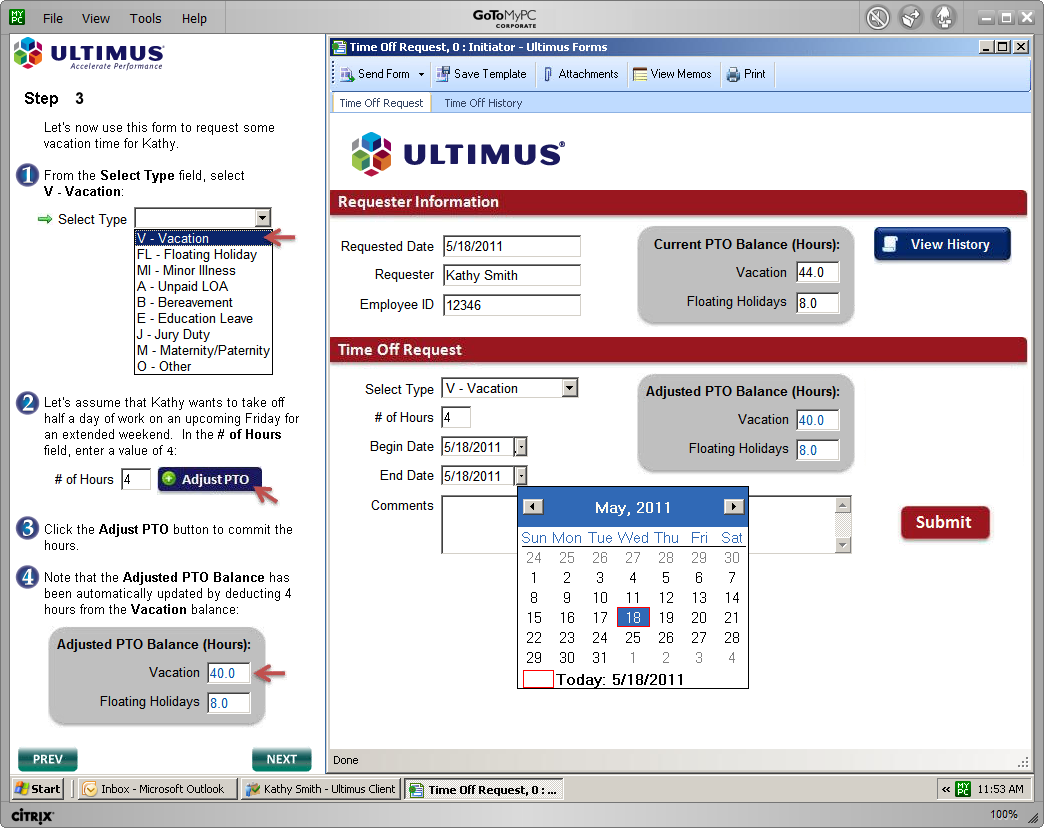
Task: Expand the tutorial Select Type dropdown arrow
Action: click(x=263, y=218)
